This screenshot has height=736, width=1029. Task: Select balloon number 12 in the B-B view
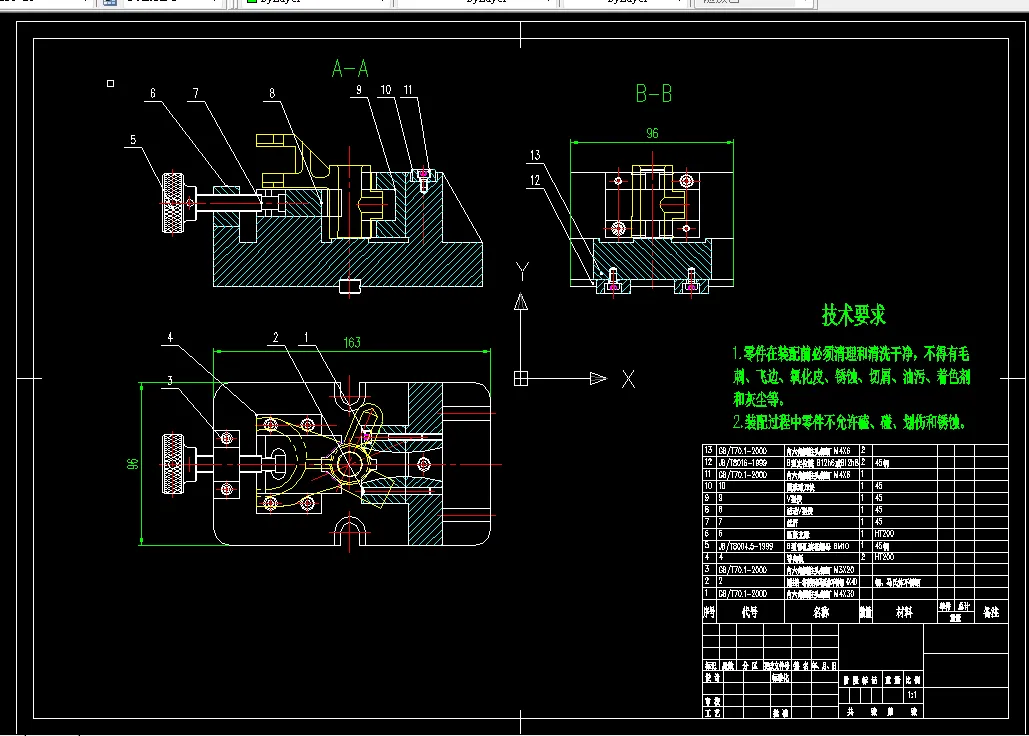pos(536,180)
